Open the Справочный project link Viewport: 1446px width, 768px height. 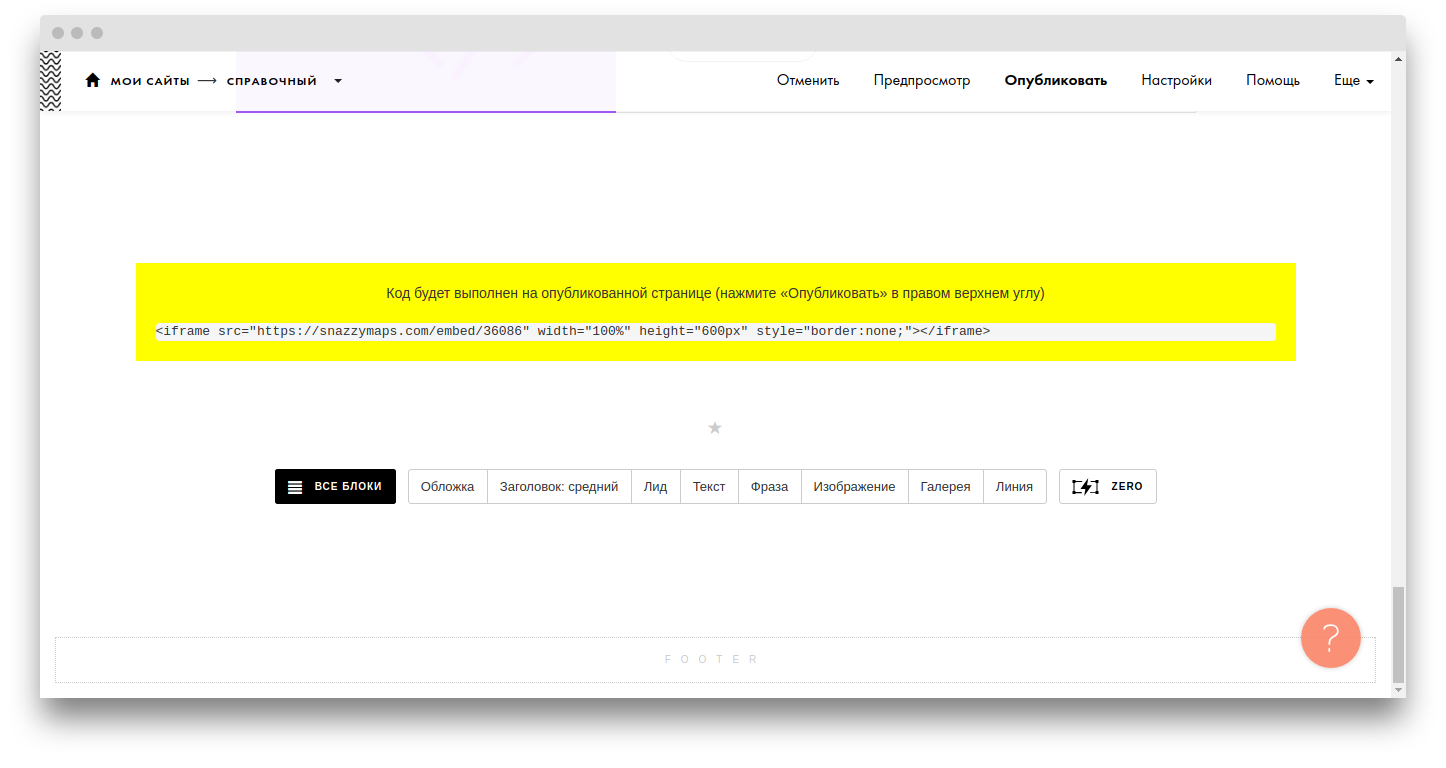(272, 81)
